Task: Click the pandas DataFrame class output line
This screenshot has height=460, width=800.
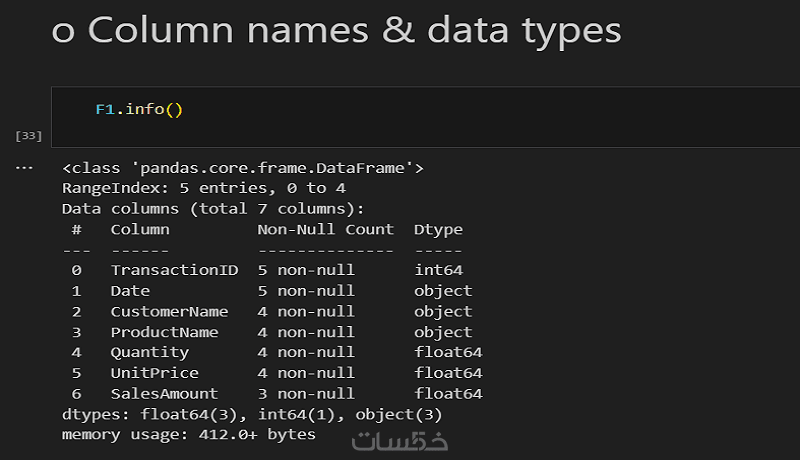Action: [x=243, y=168]
